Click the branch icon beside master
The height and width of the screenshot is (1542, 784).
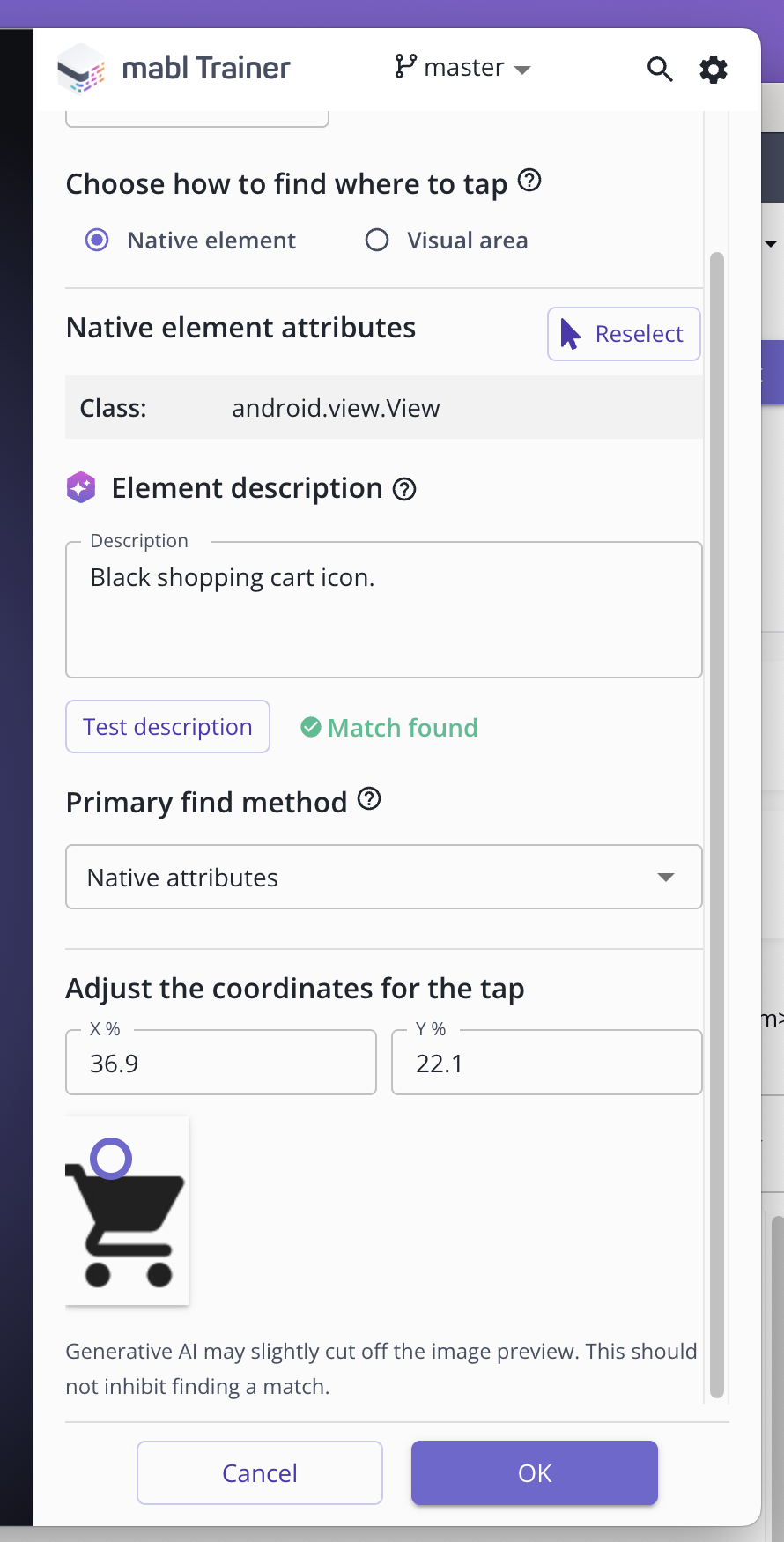tap(406, 66)
